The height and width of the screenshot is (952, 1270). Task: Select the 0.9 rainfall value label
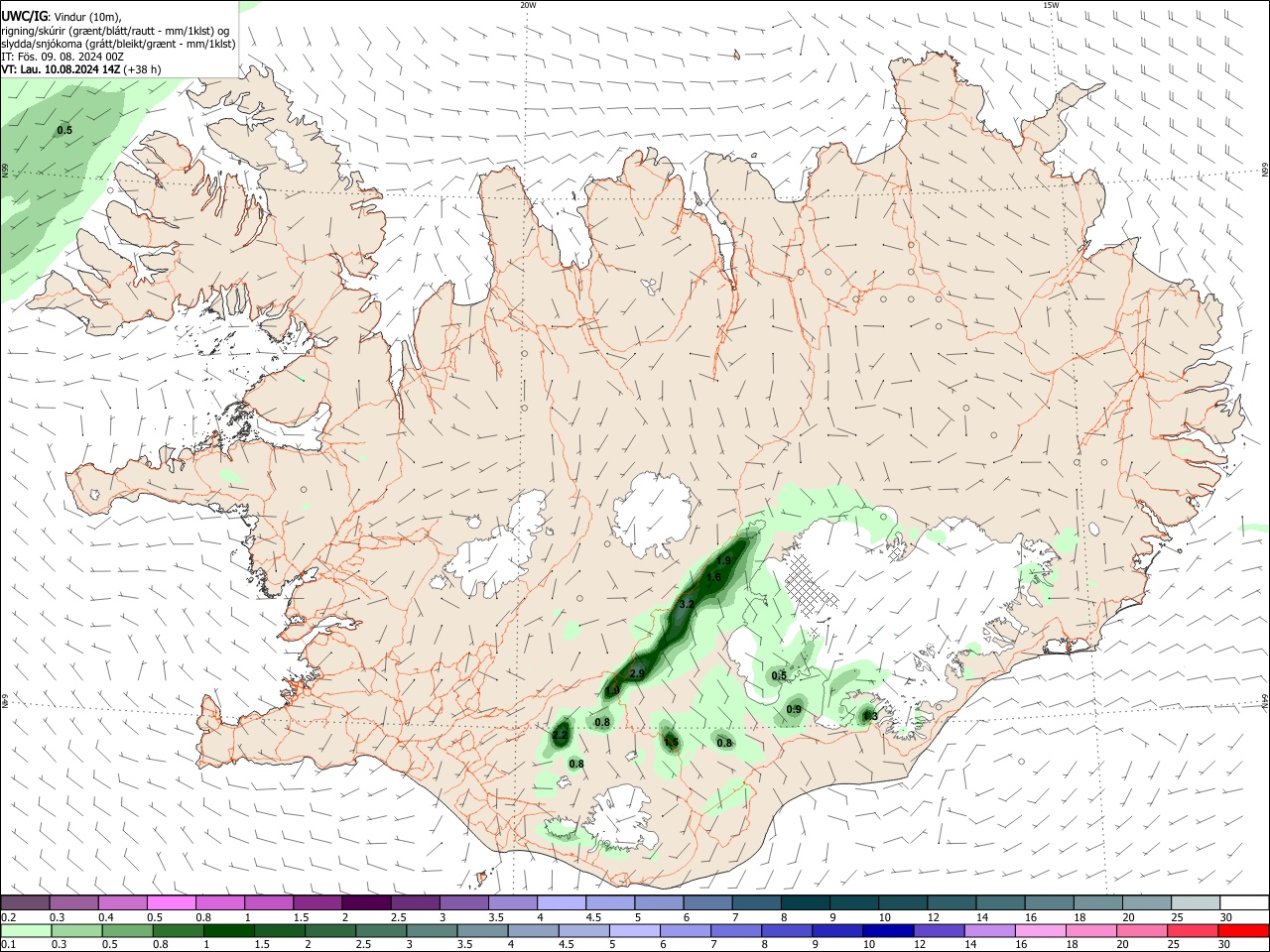click(x=794, y=709)
